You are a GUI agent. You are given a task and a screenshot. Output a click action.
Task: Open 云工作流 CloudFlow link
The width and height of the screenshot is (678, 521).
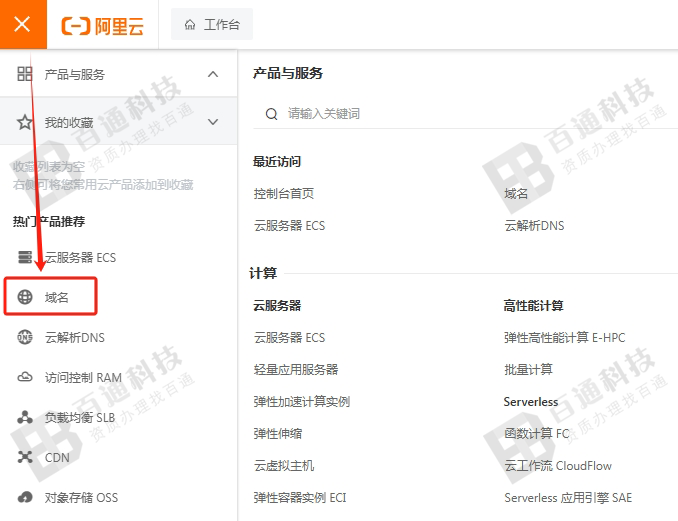pyautogui.click(x=558, y=466)
